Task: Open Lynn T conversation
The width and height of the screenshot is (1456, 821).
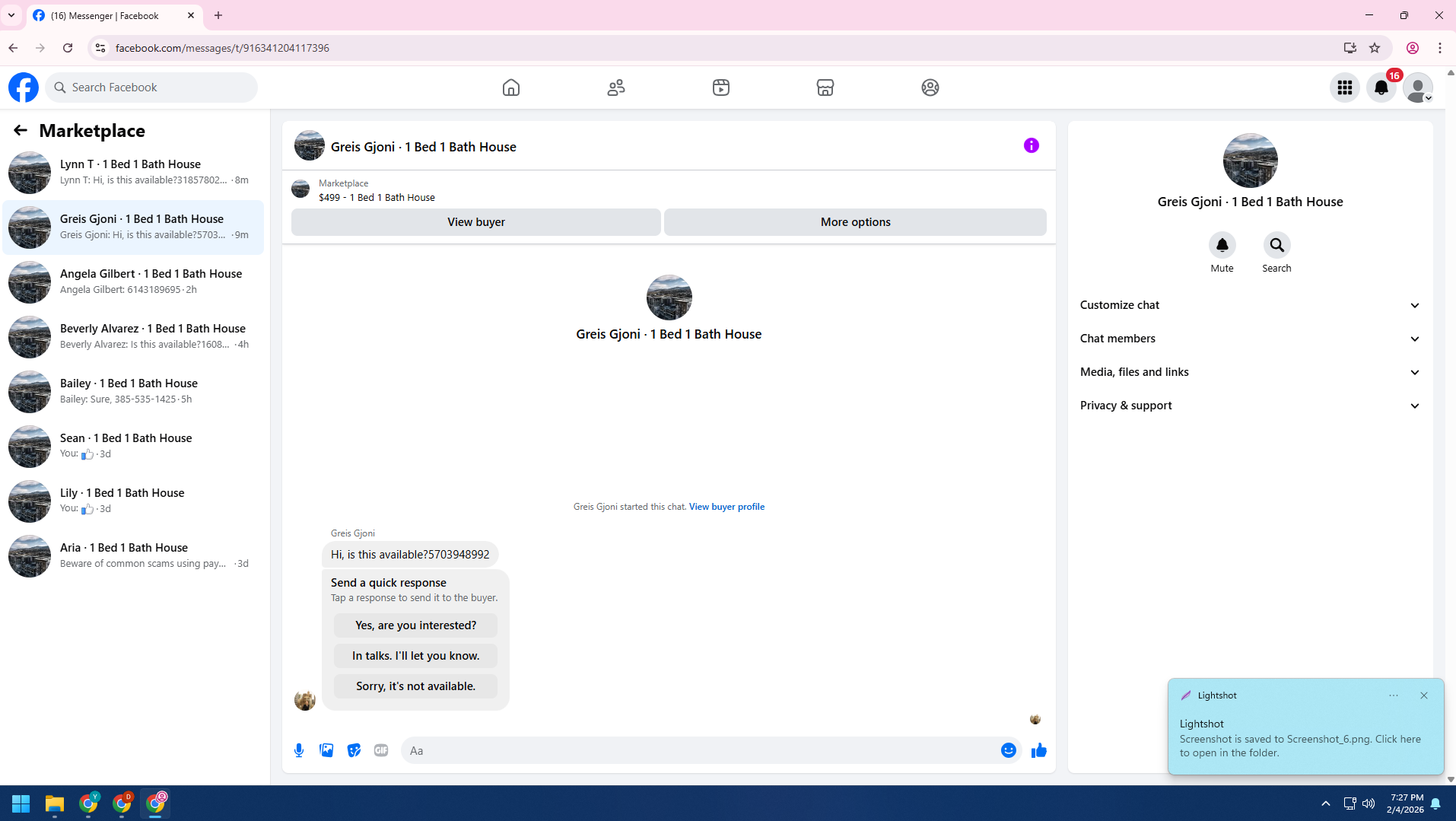Action: [133, 172]
